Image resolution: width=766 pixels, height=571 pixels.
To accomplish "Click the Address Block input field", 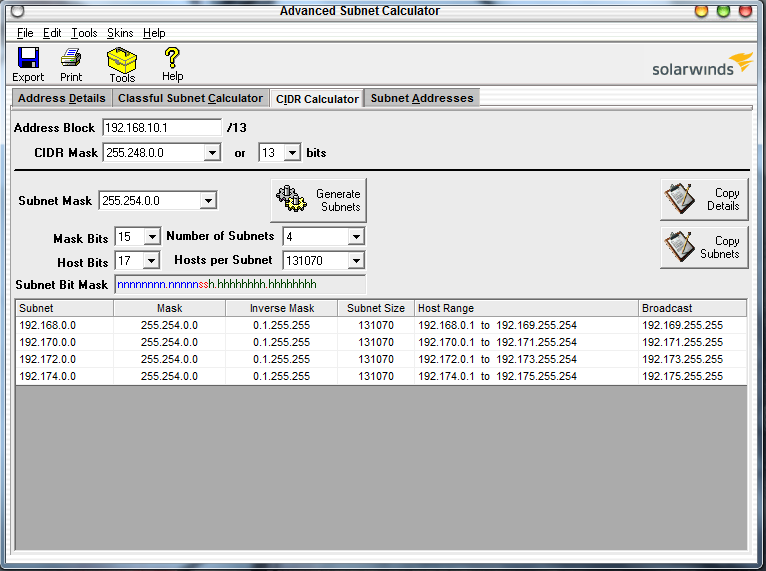I will (162, 128).
